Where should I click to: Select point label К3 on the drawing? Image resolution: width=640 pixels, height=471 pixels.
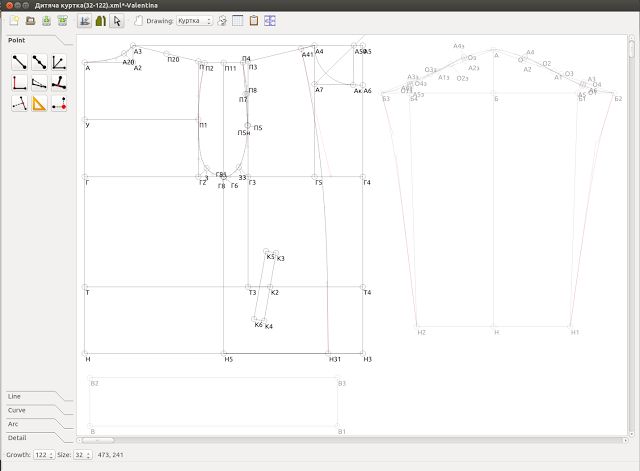pyautogui.click(x=280, y=259)
